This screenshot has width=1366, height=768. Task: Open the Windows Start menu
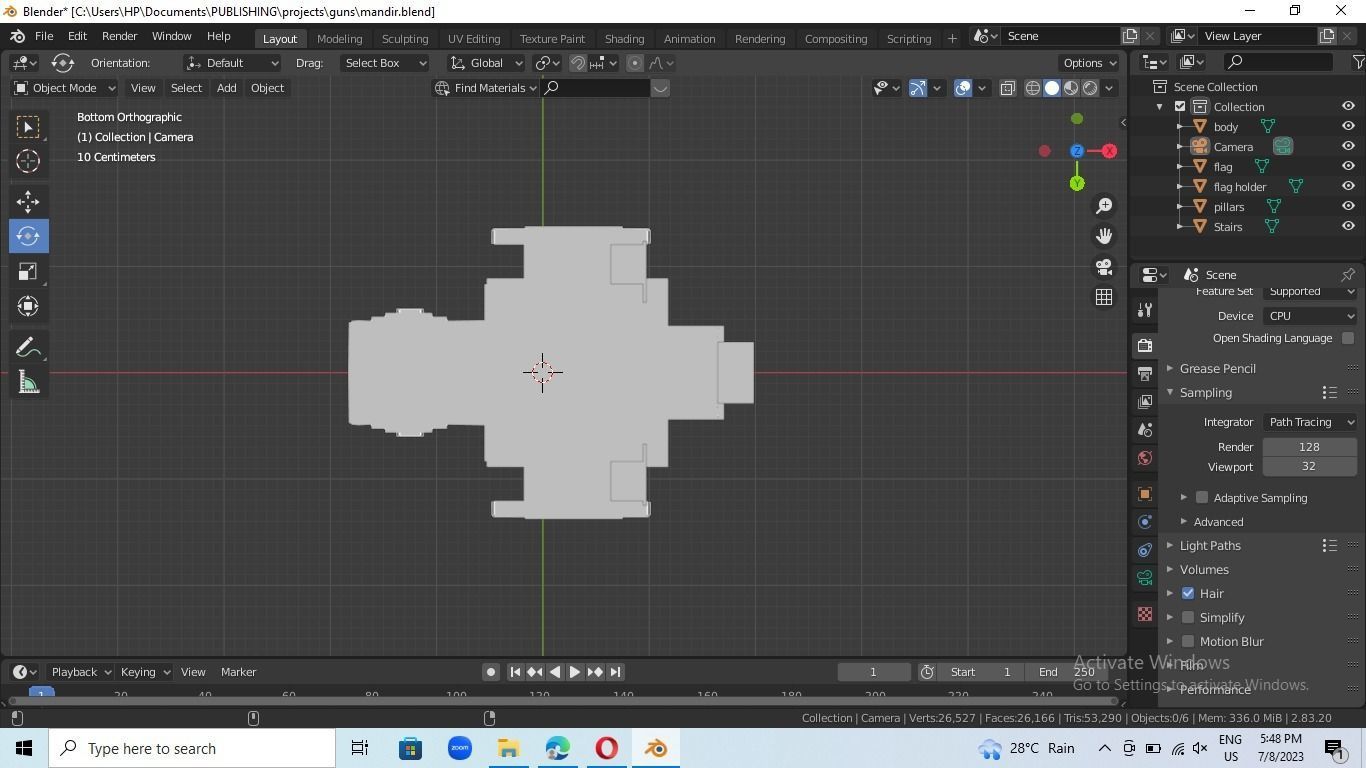tap(24, 748)
